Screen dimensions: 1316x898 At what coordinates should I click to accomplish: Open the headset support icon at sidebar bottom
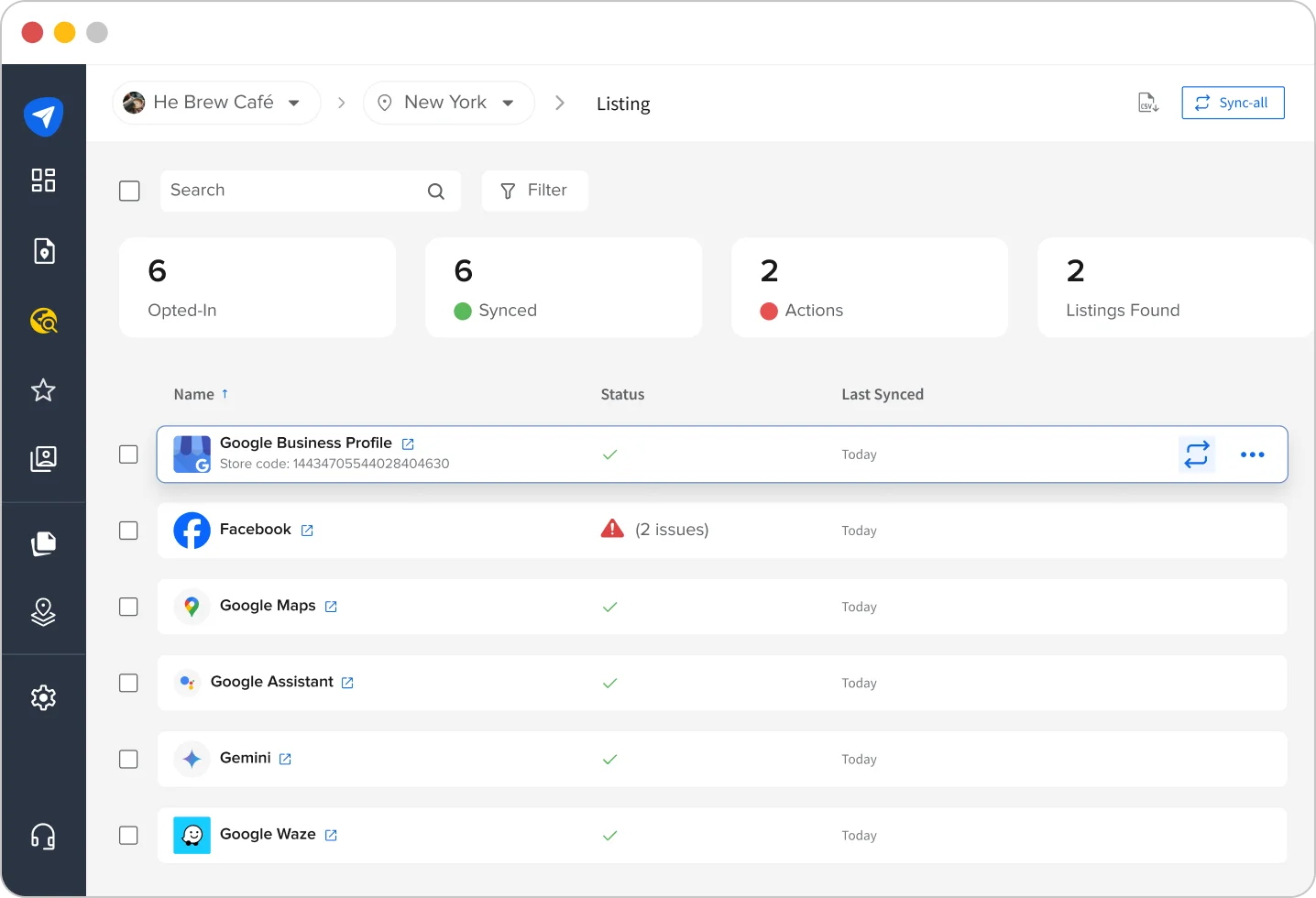(x=43, y=836)
